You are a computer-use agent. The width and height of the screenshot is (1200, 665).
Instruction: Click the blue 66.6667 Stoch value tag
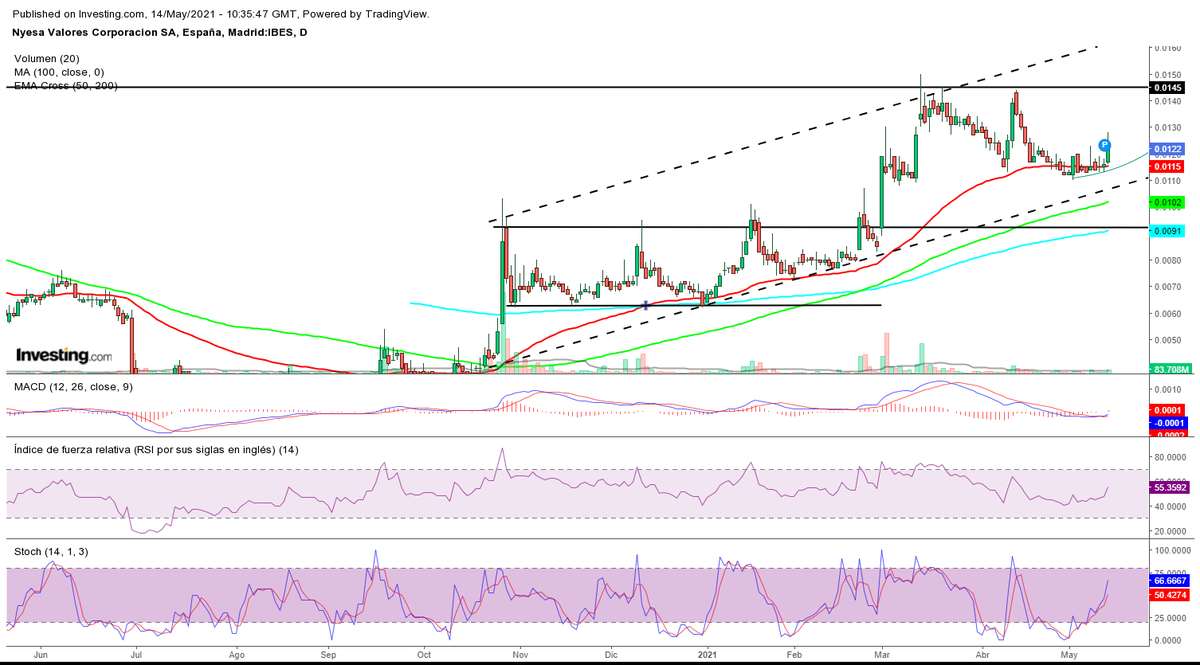tap(1168, 580)
